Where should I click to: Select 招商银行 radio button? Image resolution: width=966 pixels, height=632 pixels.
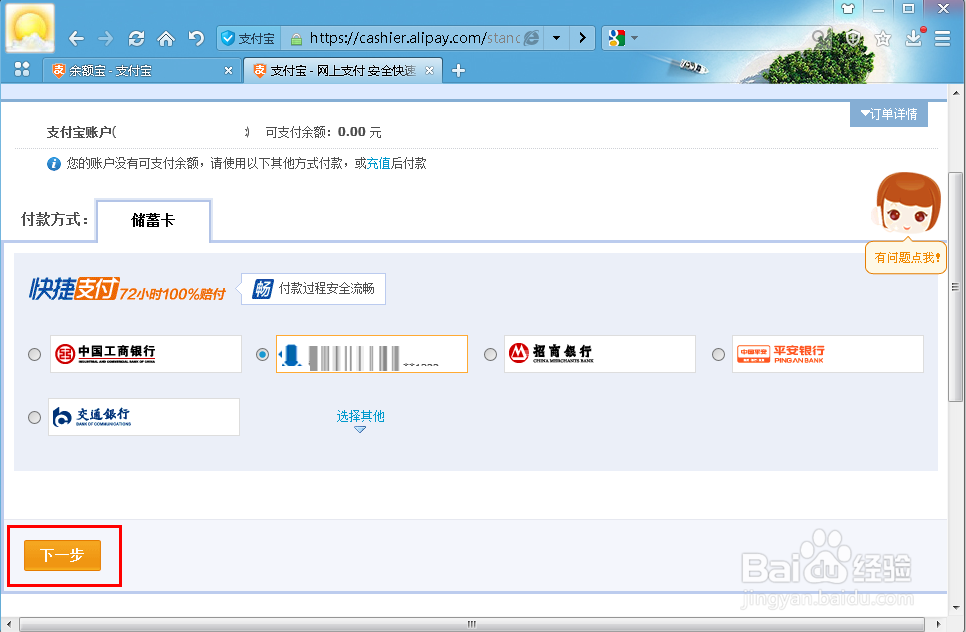coord(490,354)
